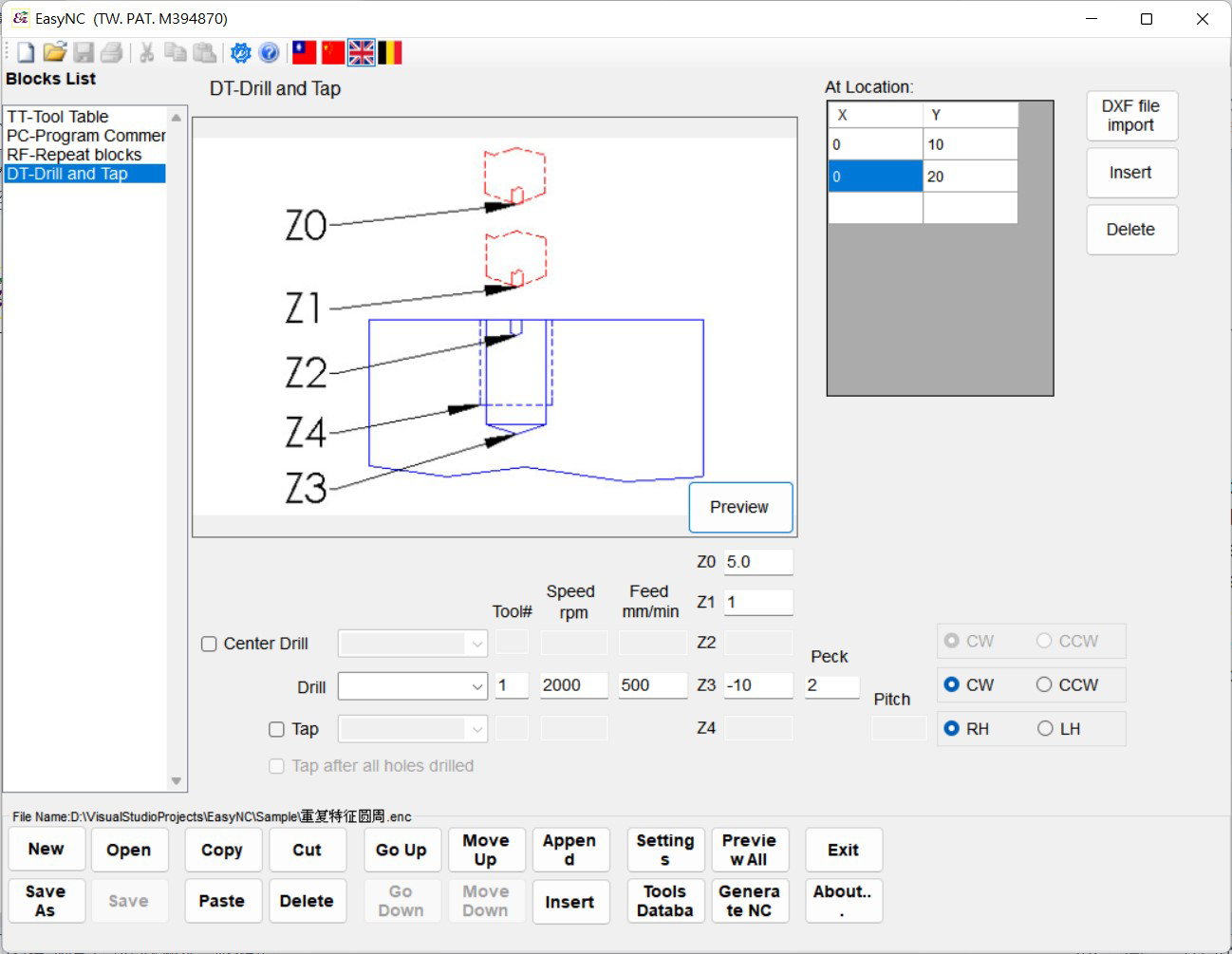1232x954 pixels.
Task: Click the X column header
Action: (x=875, y=115)
